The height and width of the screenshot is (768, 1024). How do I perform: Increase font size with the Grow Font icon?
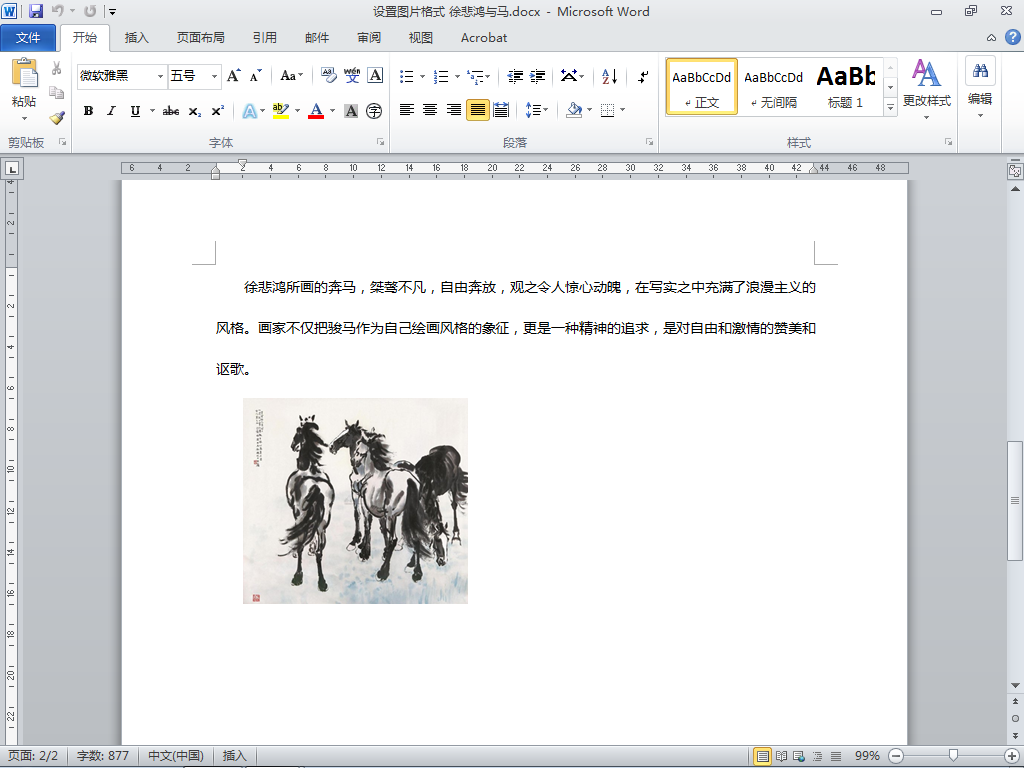[x=233, y=76]
